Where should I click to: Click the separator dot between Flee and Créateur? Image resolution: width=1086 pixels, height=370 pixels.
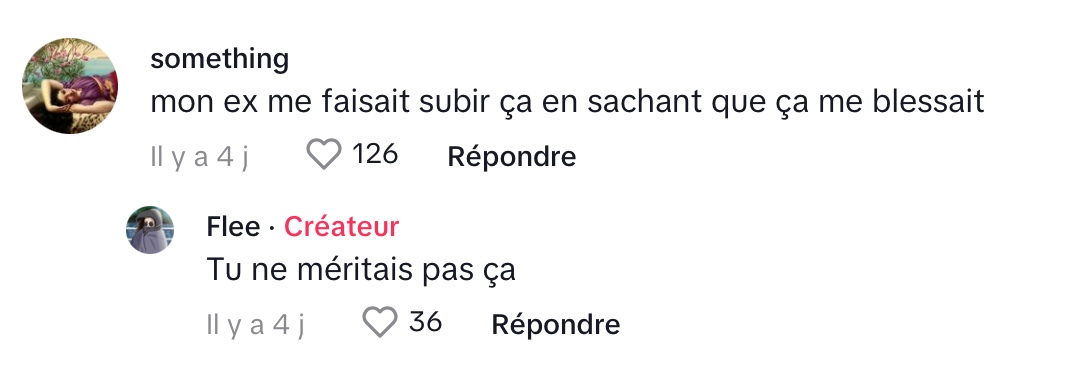click(x=272, y=228)
